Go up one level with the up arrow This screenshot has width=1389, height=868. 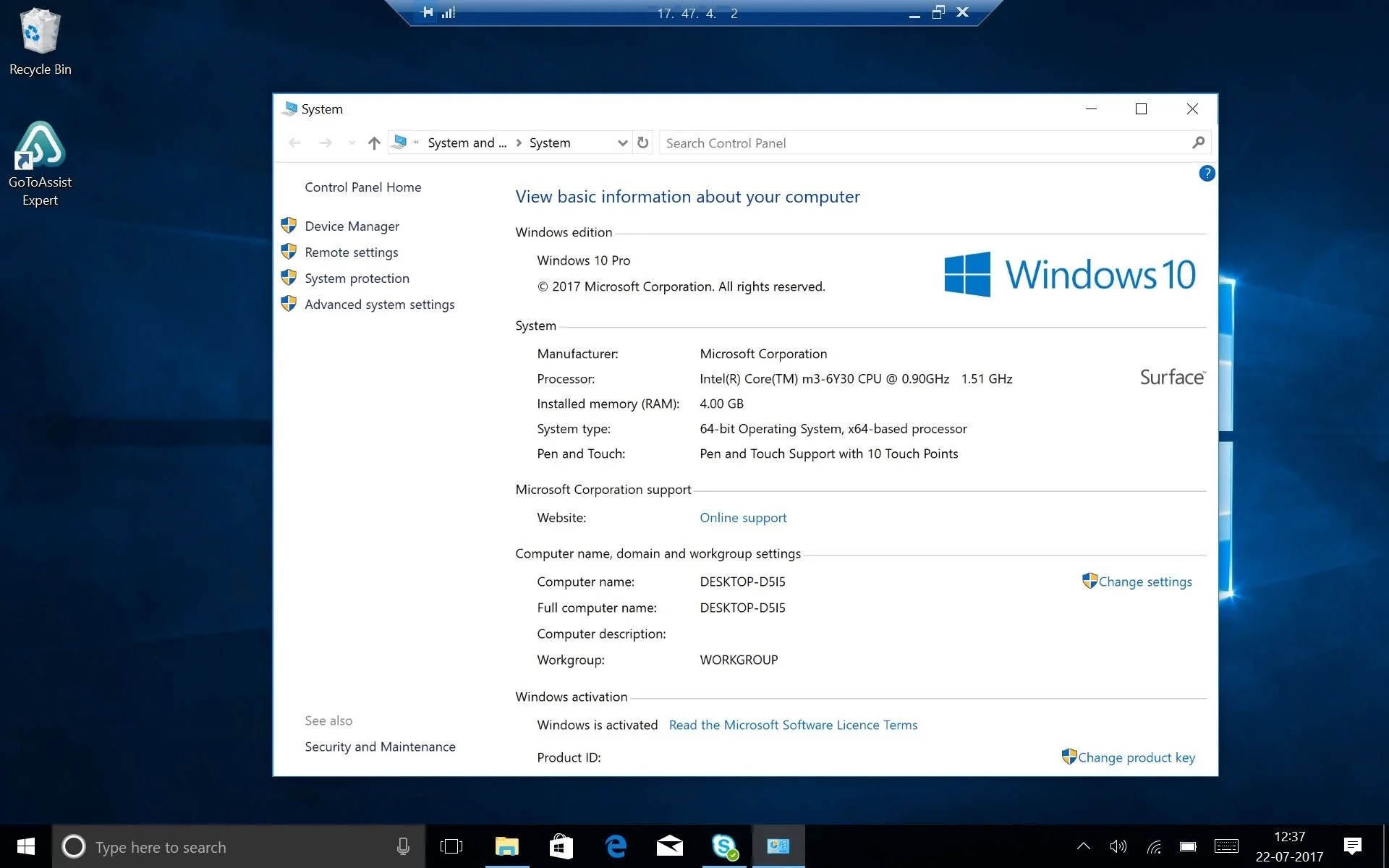tap(374, 143)
